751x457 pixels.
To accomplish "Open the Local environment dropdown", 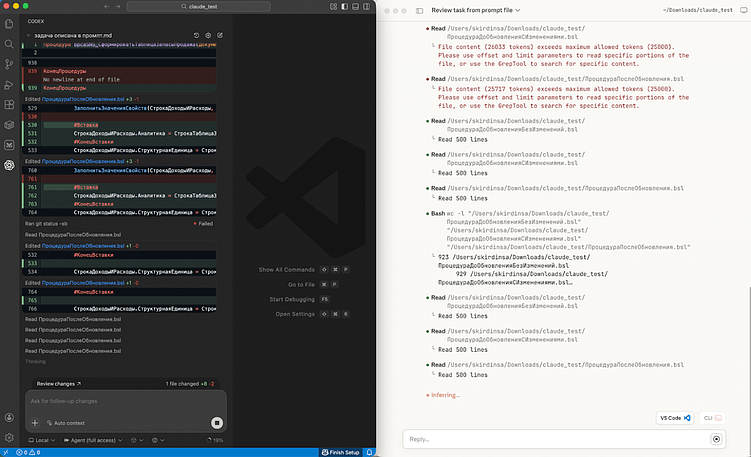I will point(42,440).
